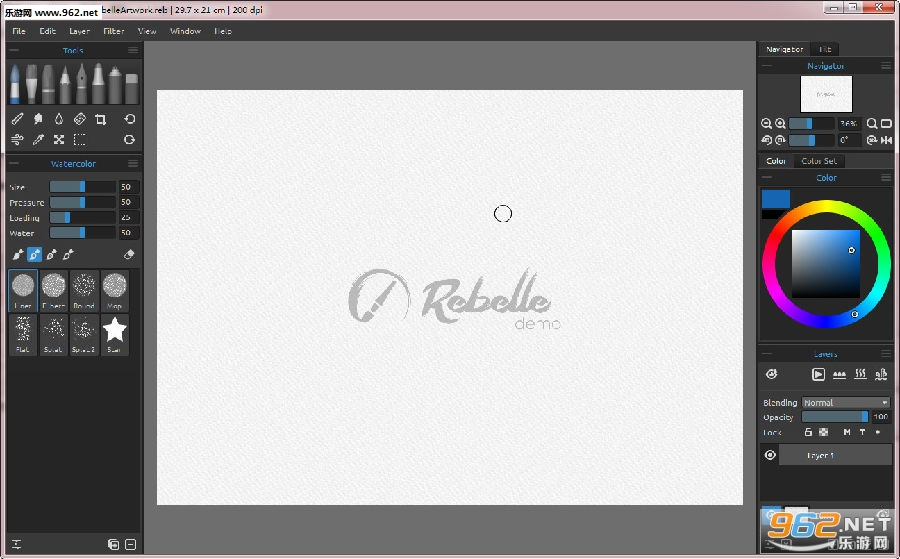Select the Dry tool icon
This screenshot has width=900, height=559.
[79, 119]
